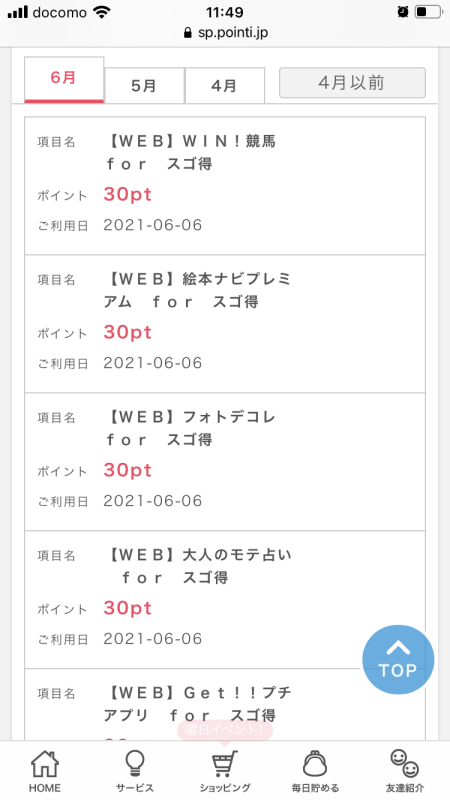Open the 4月以前 button
This screenshot has width=450, height=800.
point(352,82)
